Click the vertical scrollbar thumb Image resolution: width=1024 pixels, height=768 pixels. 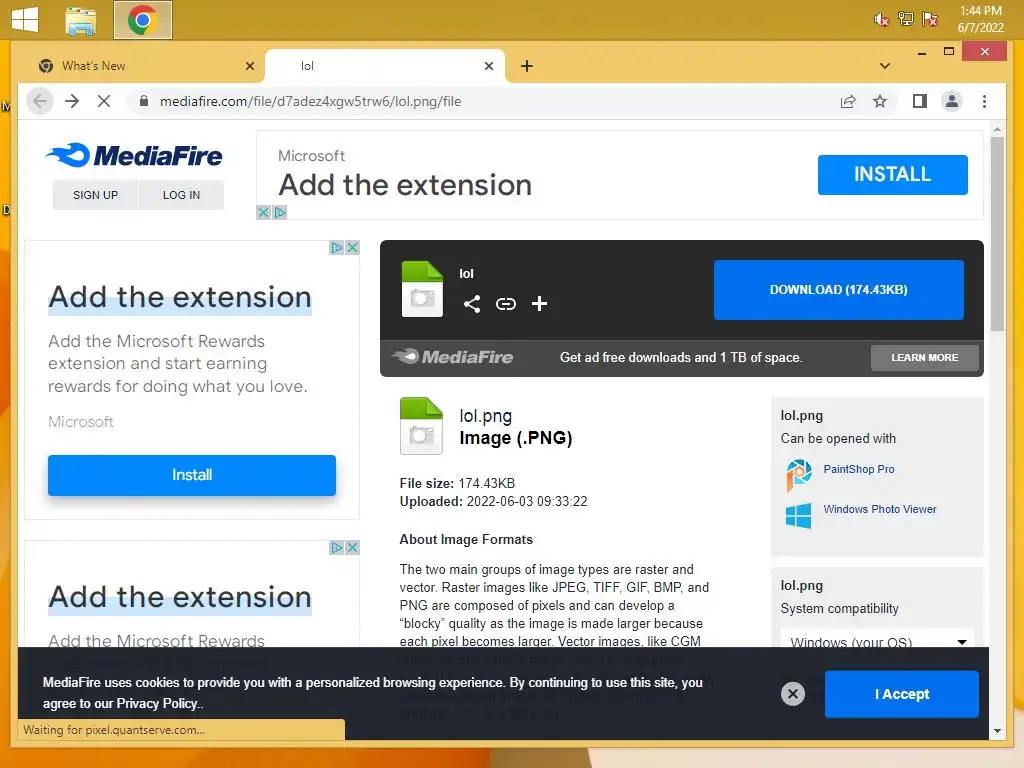tap(997, 234)
